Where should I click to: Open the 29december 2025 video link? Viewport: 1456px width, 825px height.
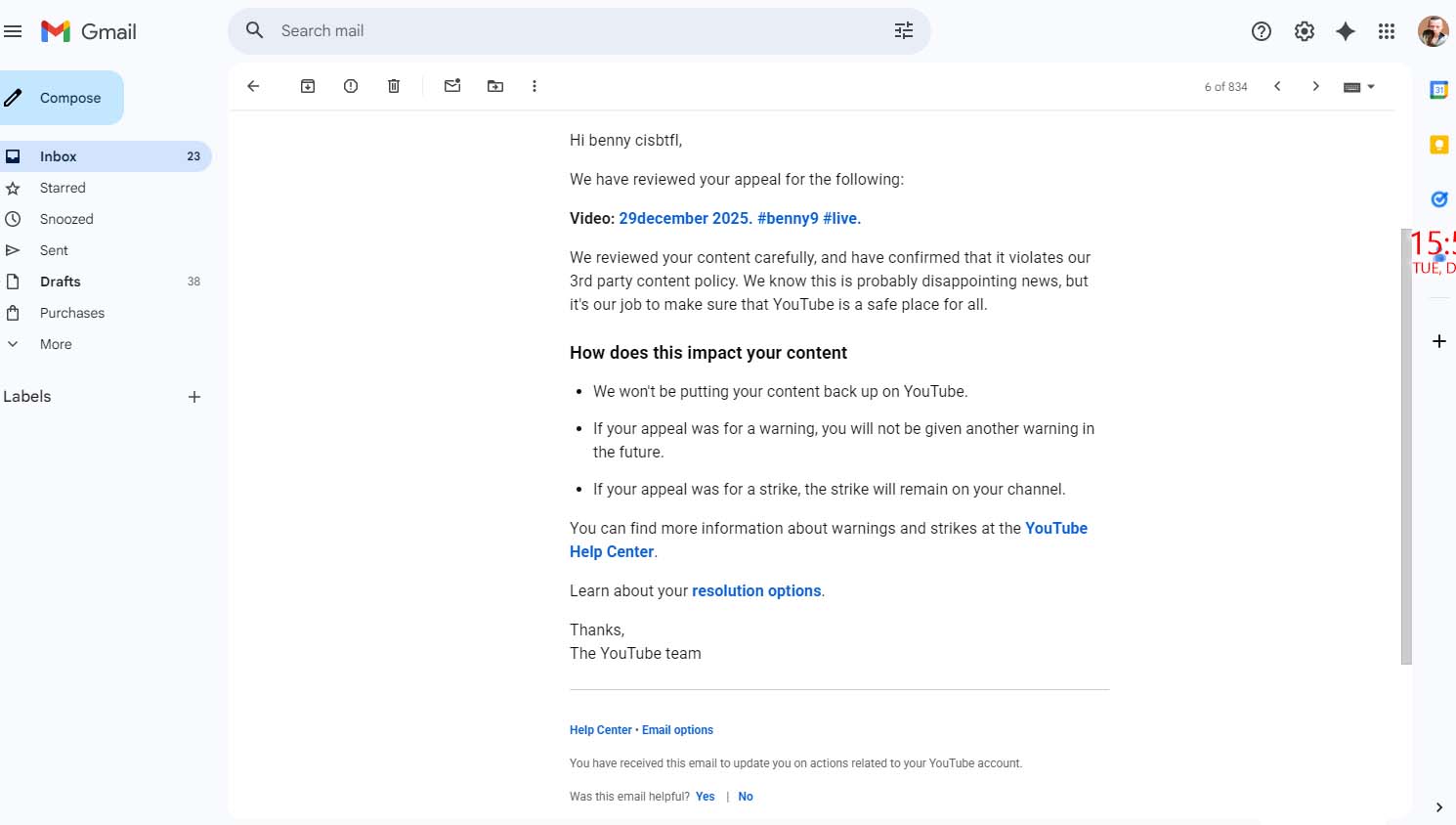(x=740, y=218)
